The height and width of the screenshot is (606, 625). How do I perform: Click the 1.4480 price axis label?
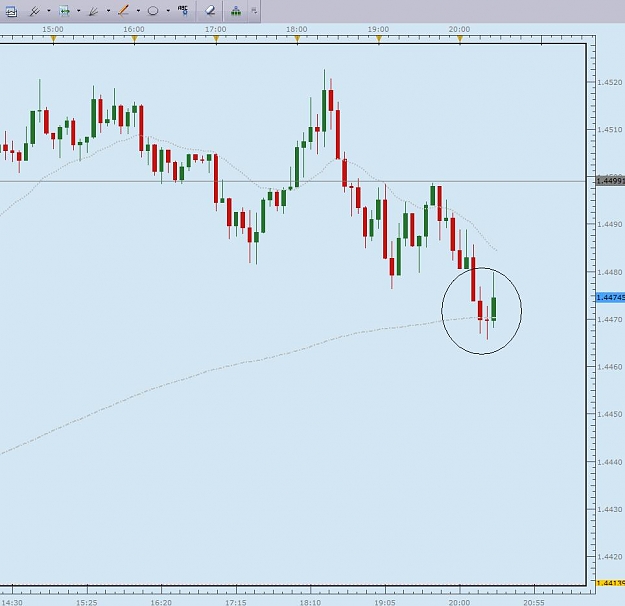pyautogui.click(x=610, y=272)
